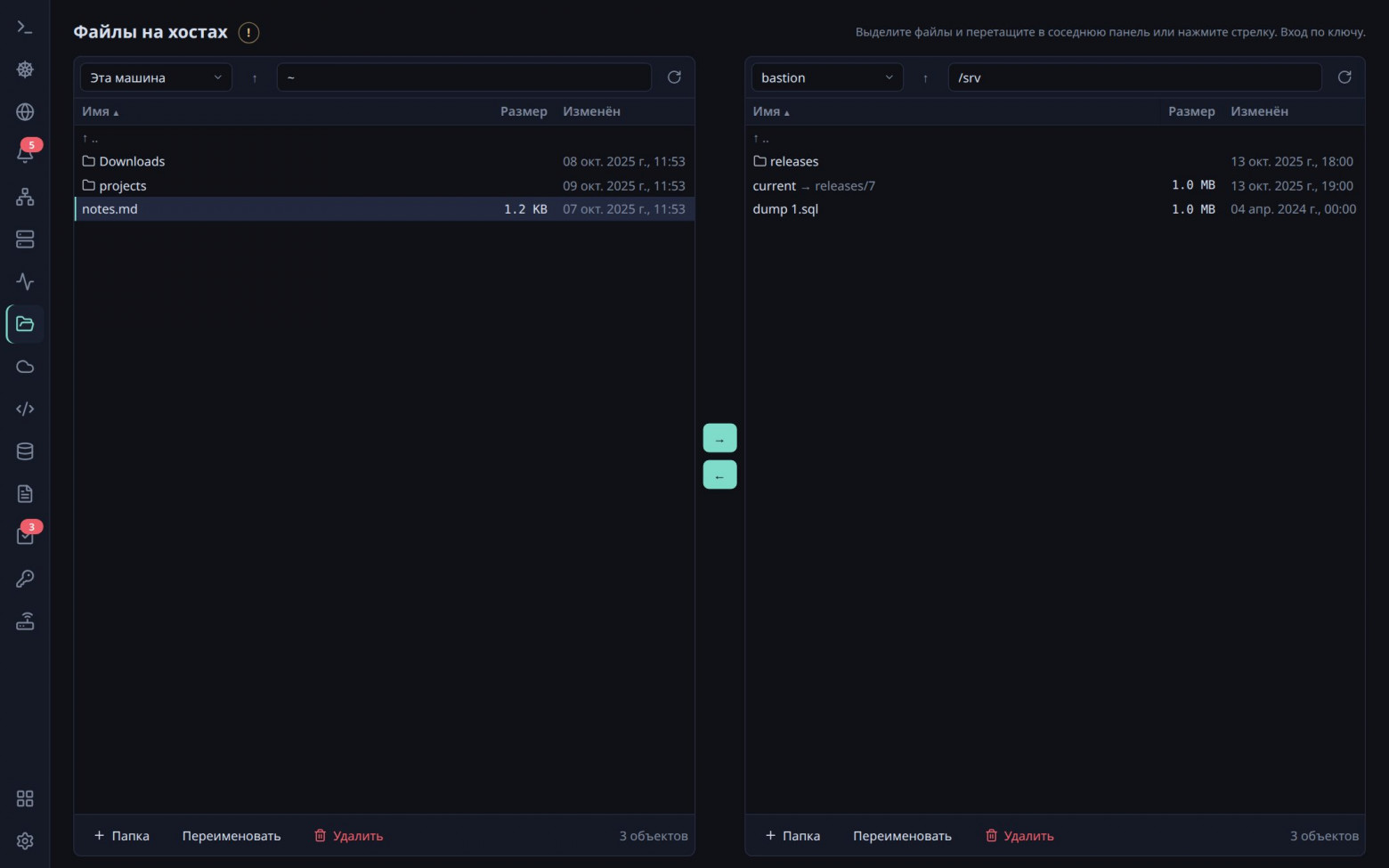Image resolution: width=1389 pixels, height=868 pixels.
Task: Select the open folder files icon
Action: pyautogui.click(x=25, y=324)
